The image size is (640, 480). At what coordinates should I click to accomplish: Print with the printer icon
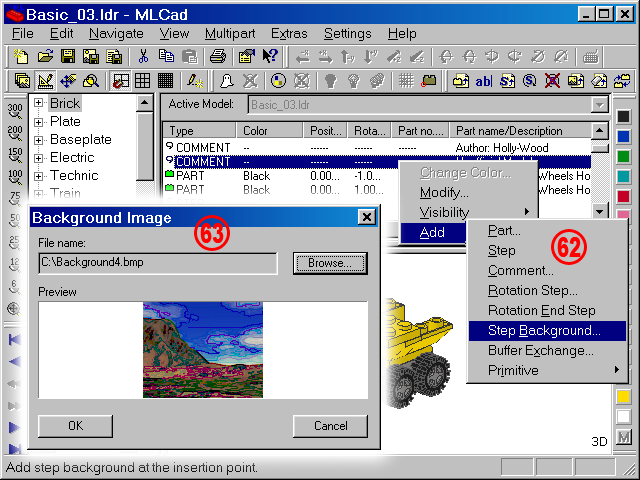click(x=218, y=56)
